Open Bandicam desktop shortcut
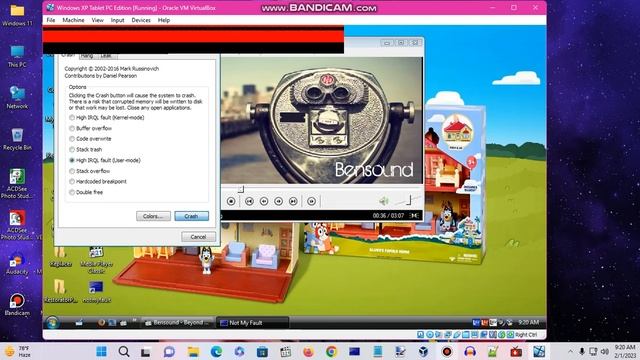The height and width of the screenshot is (360, 640). pos(17,305)
